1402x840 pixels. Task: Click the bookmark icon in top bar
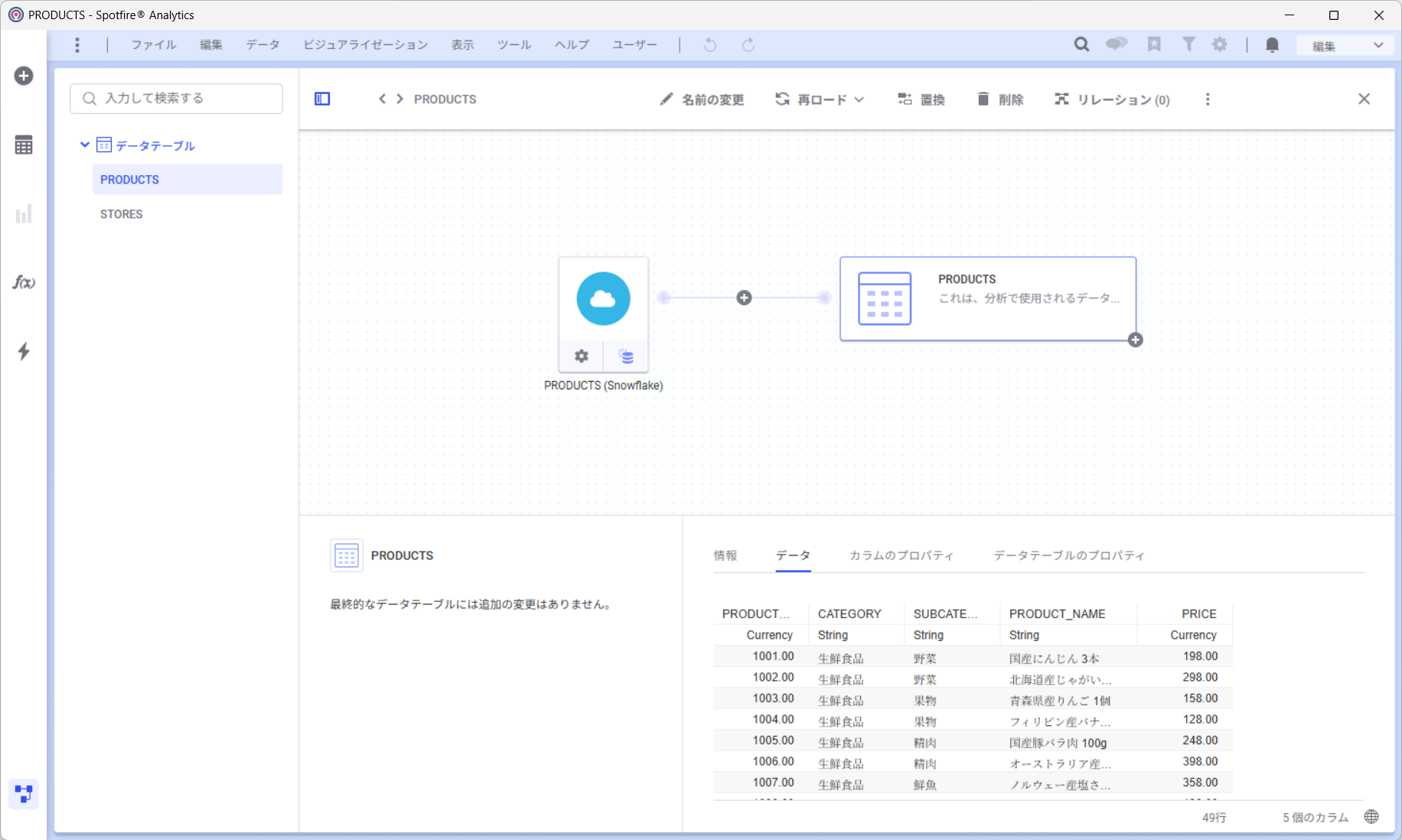click(1154, 44)
